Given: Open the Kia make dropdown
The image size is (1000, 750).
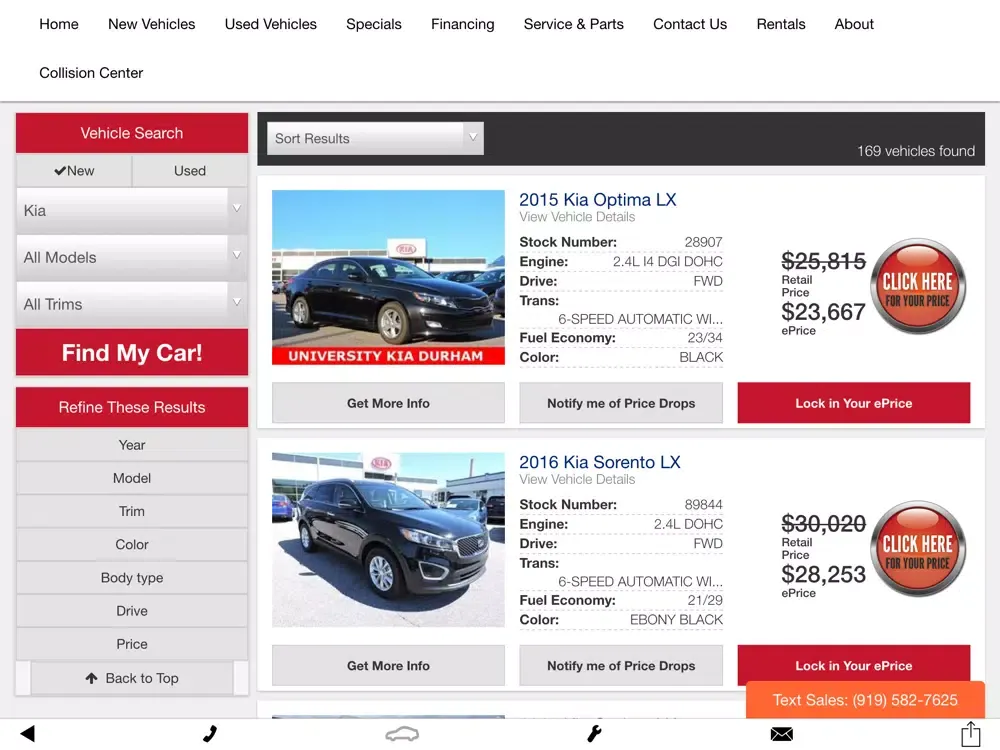Looking at the screenshot, I should (132, 210).
